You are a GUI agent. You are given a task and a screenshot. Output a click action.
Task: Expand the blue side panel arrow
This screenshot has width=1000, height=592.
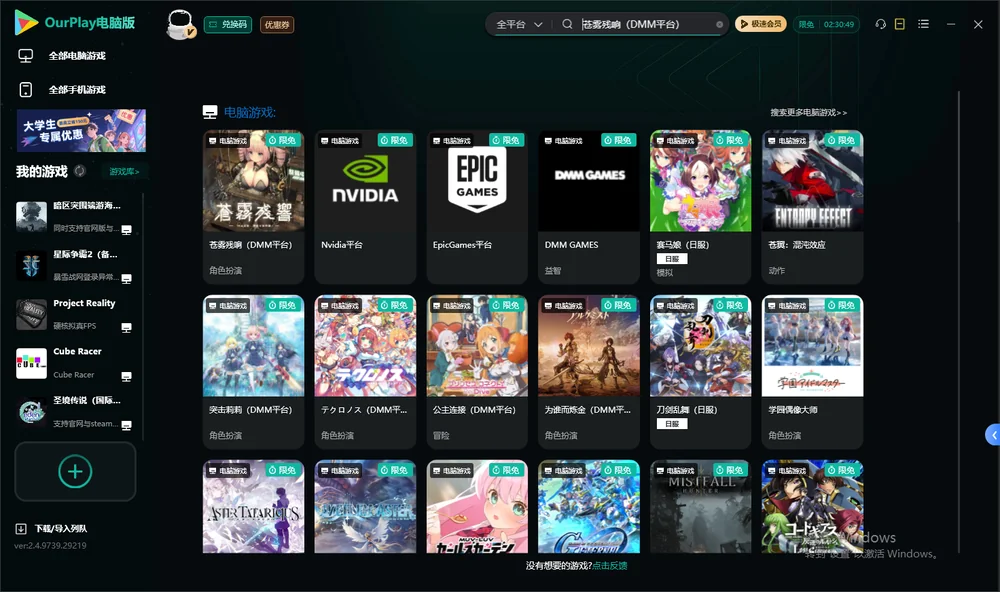(x=993, y=435)
